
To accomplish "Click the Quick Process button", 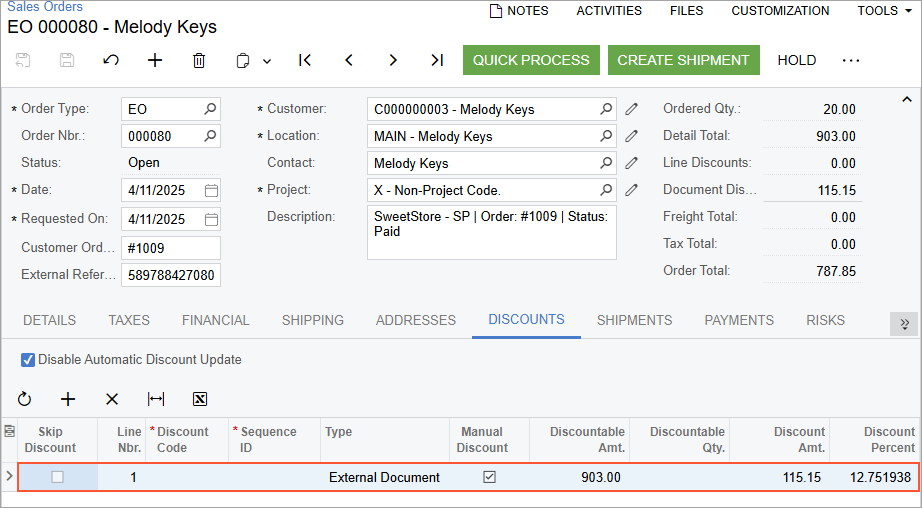I will [531, 60].
